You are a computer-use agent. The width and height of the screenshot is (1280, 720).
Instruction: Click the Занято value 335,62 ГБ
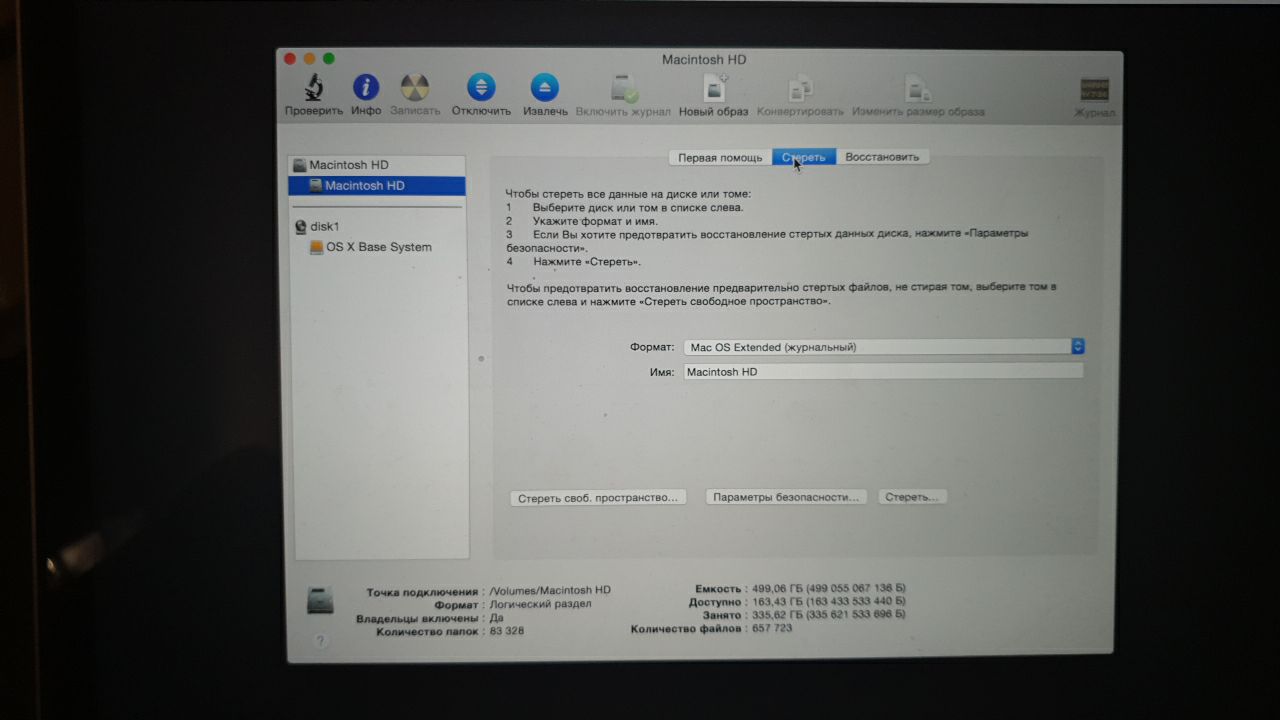[x=827, y=615]
